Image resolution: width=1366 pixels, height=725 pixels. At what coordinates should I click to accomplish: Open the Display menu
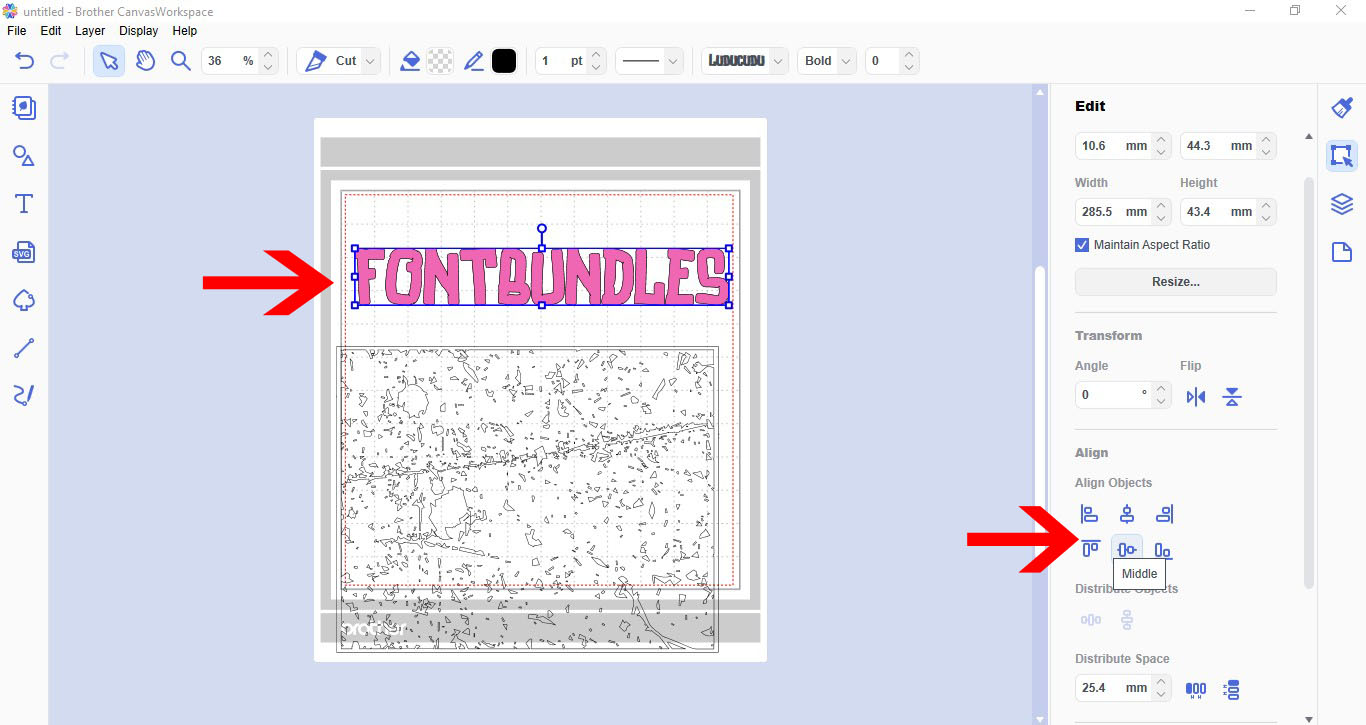click(139, 31)
